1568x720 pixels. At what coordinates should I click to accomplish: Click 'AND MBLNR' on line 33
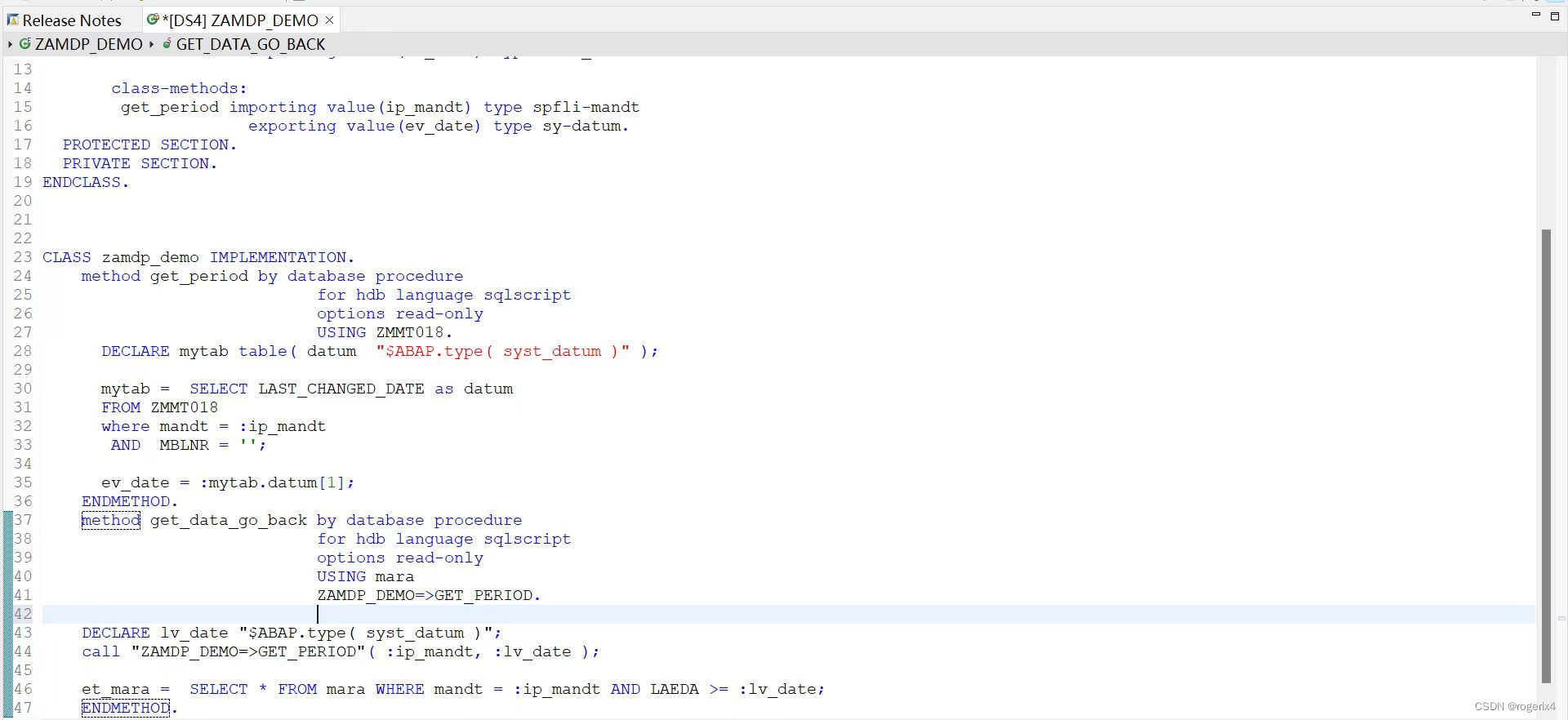tap(159, 445)
